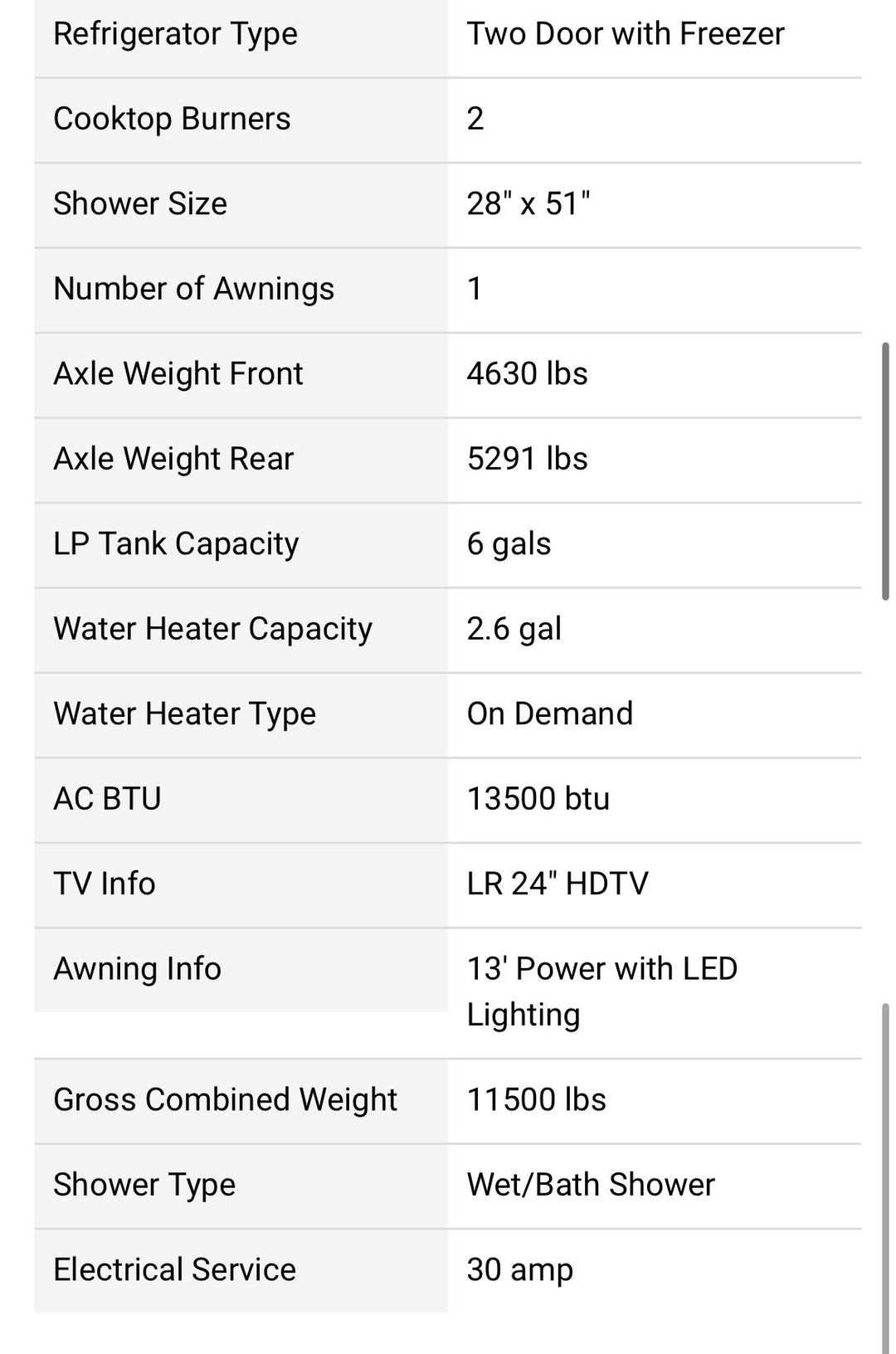Viewport: 896px width, 1354px height.
Task: Select the AC BTU row label
Action: click(x=107, y=799)
